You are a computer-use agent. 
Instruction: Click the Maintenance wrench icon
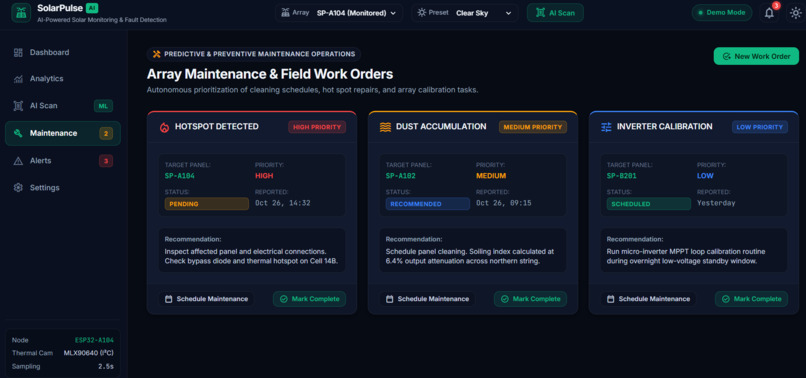(x=18, y=134)
